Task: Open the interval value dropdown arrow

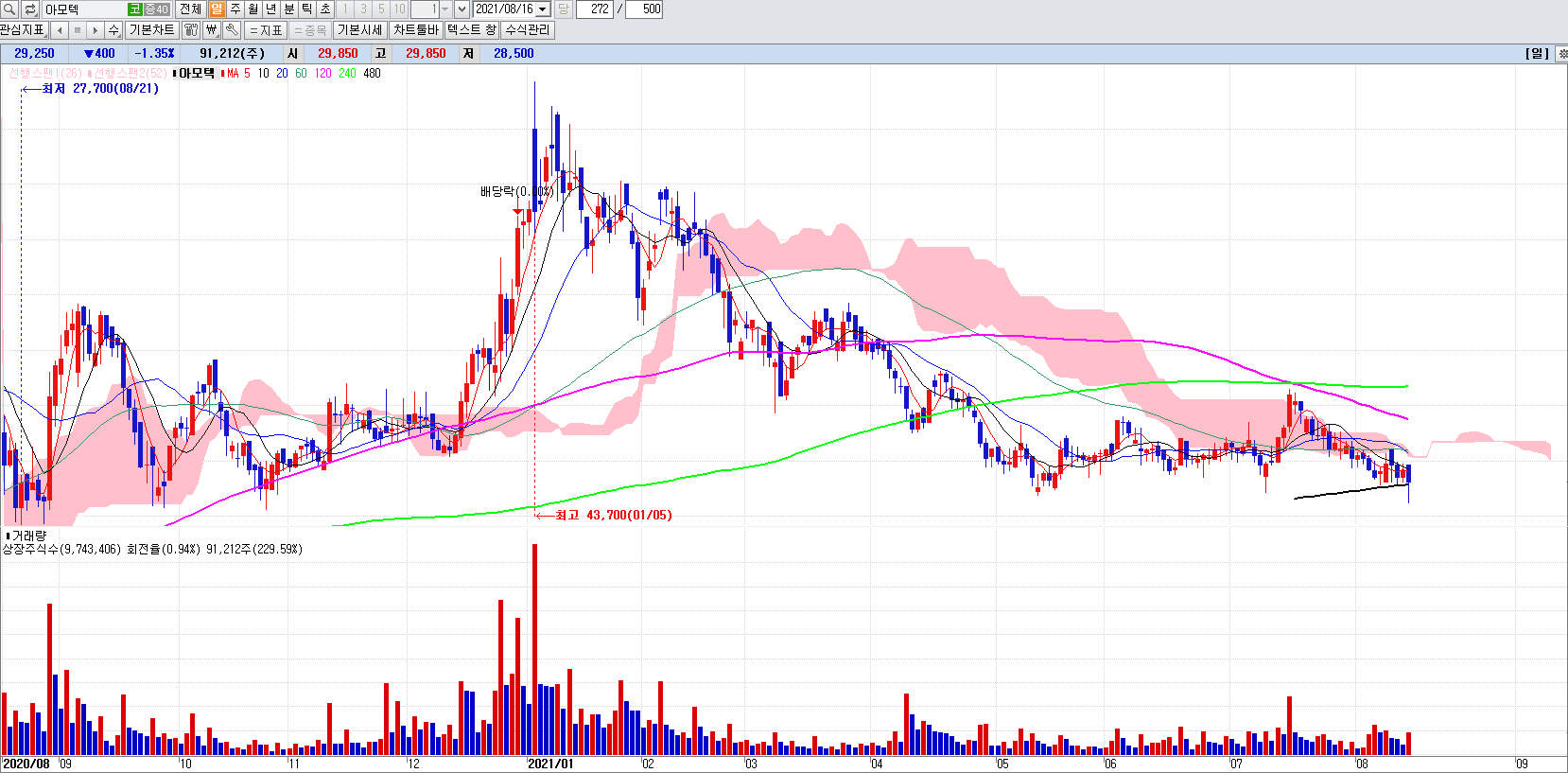Action: pyautogui.click(x=445, y=9)
